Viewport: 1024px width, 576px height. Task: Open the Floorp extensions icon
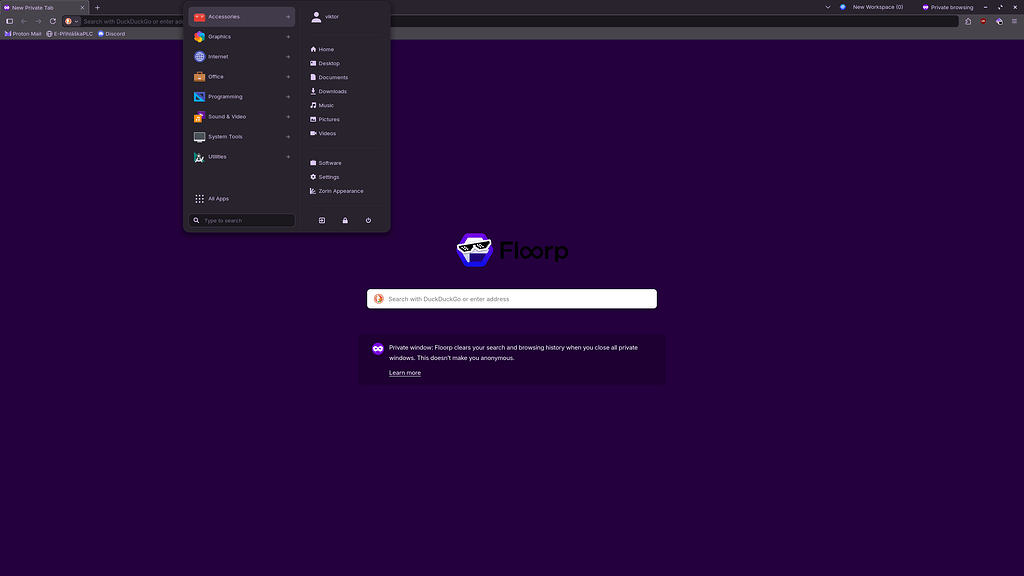[x=968, y=22]
